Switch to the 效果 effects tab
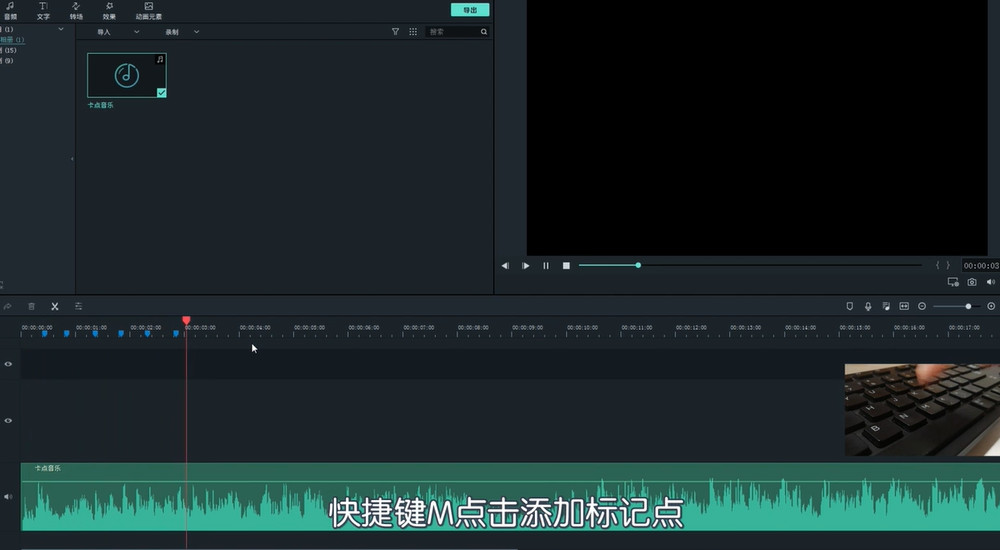Viewport: 1000px width, 550px height. point(109,11)
